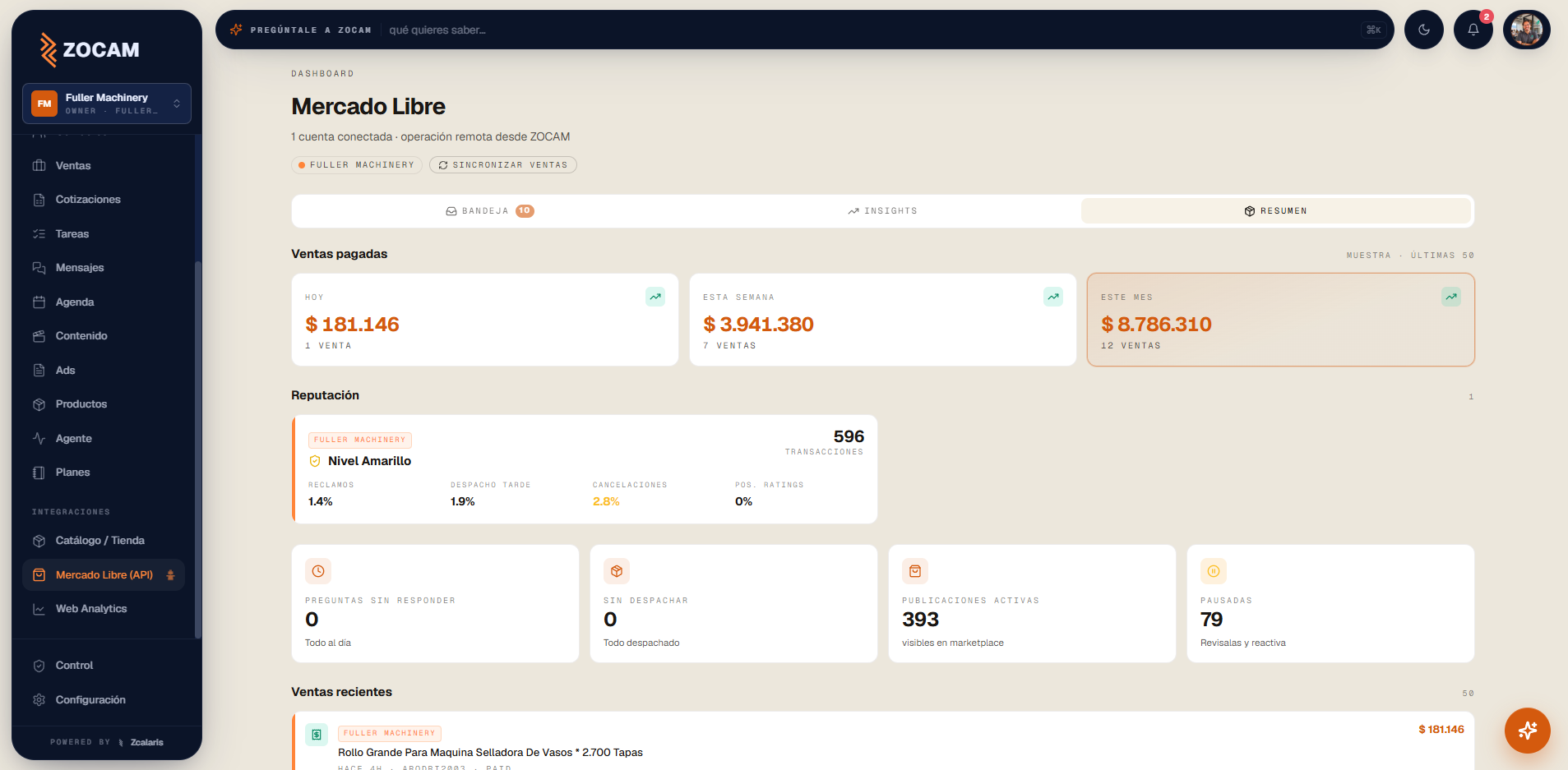Screen dimensions: 1568x770
Task: Click the Despacho tarde 1.9% value
Action: pos(463,501)
